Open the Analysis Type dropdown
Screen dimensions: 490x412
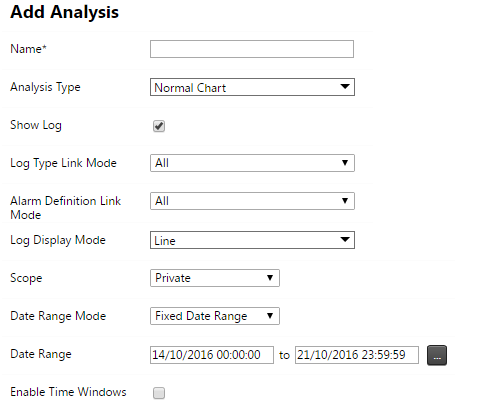[252, 87]
